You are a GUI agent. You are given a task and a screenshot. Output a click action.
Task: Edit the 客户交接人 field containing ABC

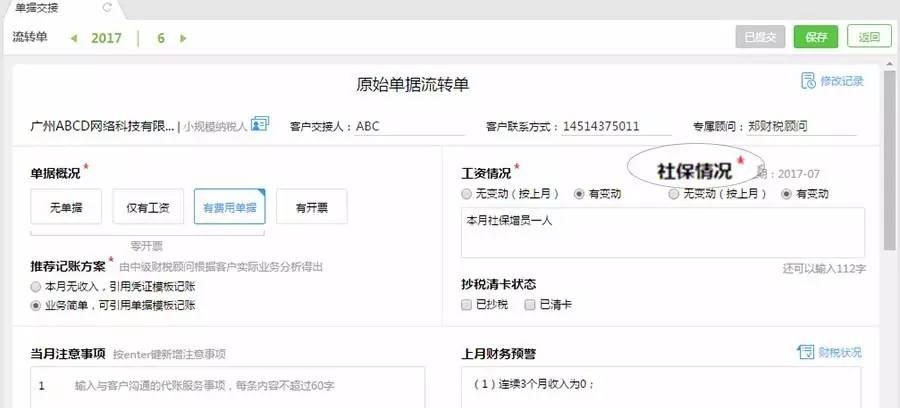(409, 126)
